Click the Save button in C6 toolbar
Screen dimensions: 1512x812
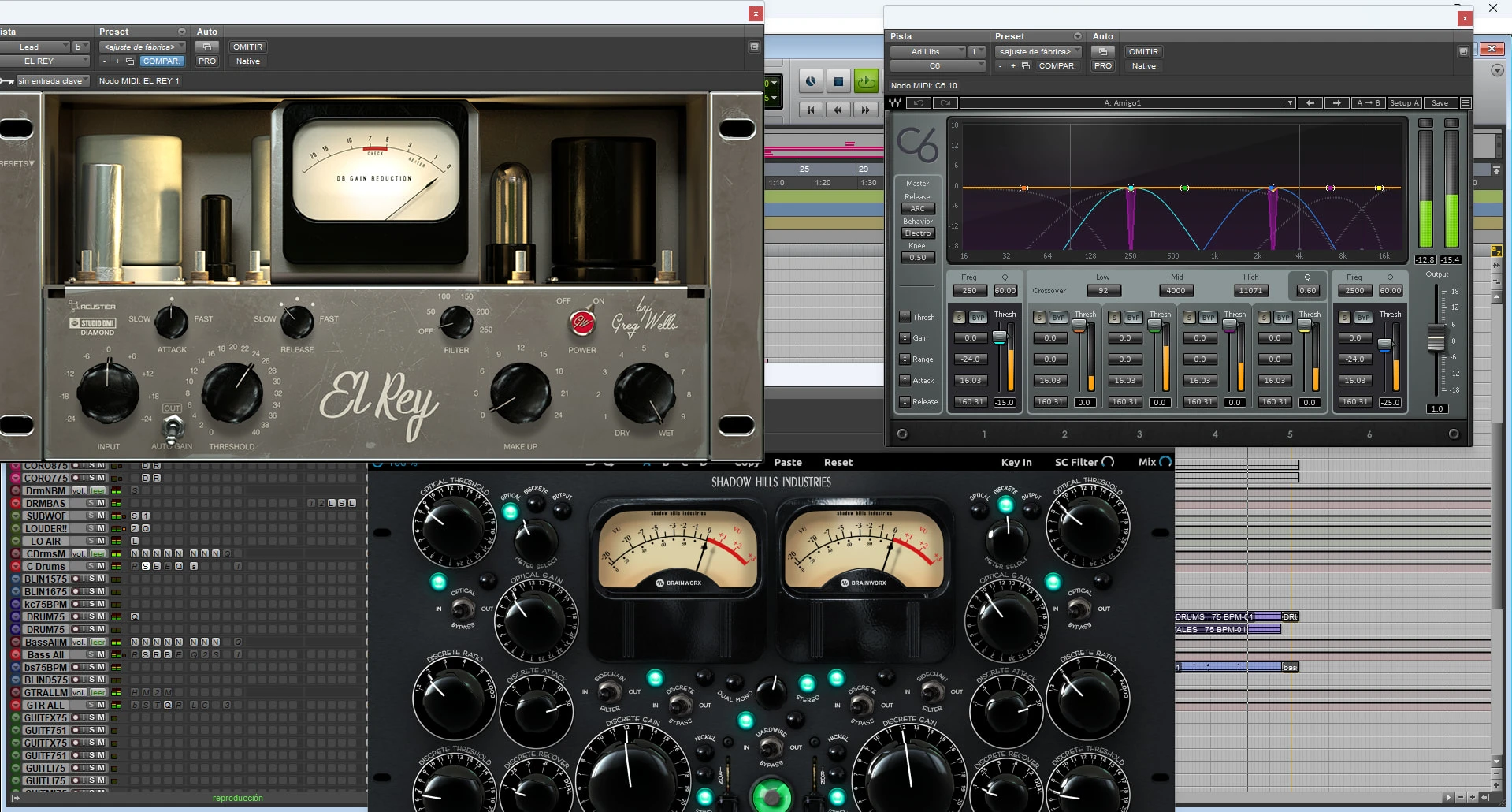[x=1440, y=102]
